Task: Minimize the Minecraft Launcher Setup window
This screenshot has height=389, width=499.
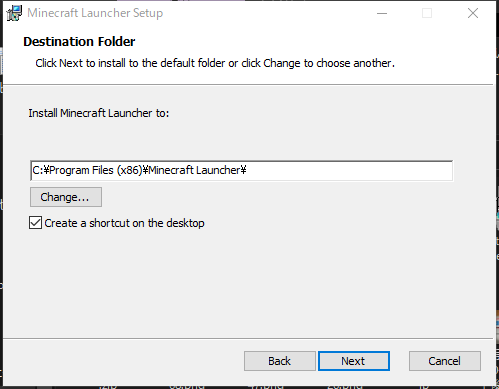Action: (382, 13)
